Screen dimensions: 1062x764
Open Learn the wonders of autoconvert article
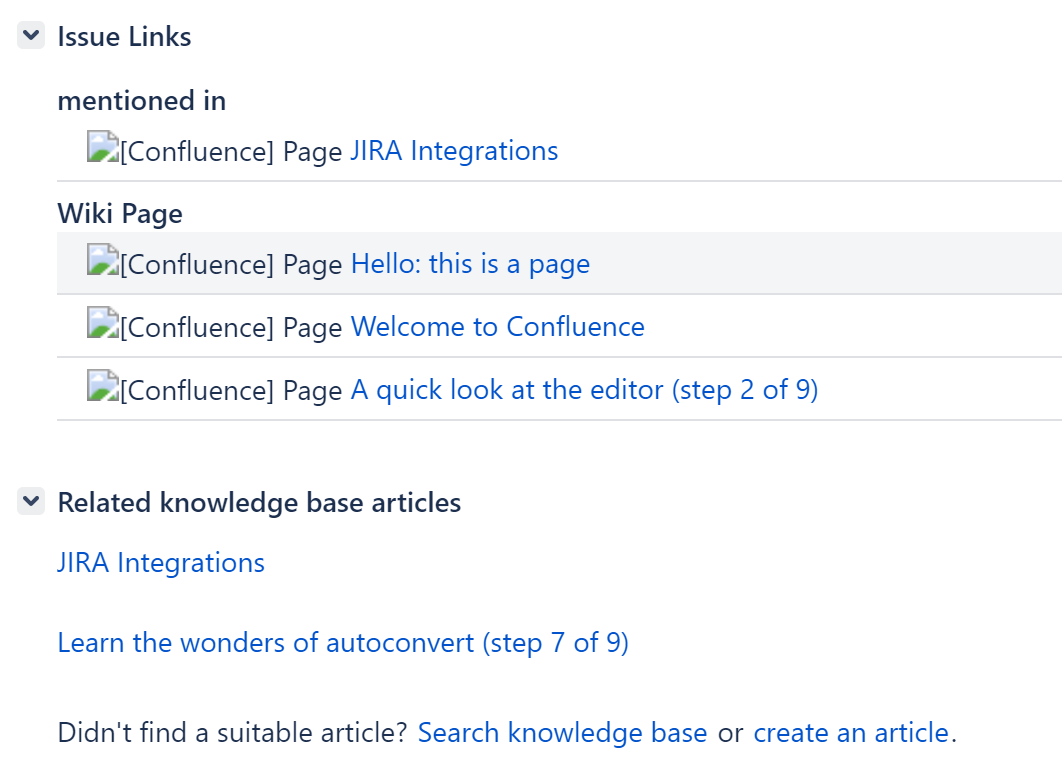click(343, 643)
